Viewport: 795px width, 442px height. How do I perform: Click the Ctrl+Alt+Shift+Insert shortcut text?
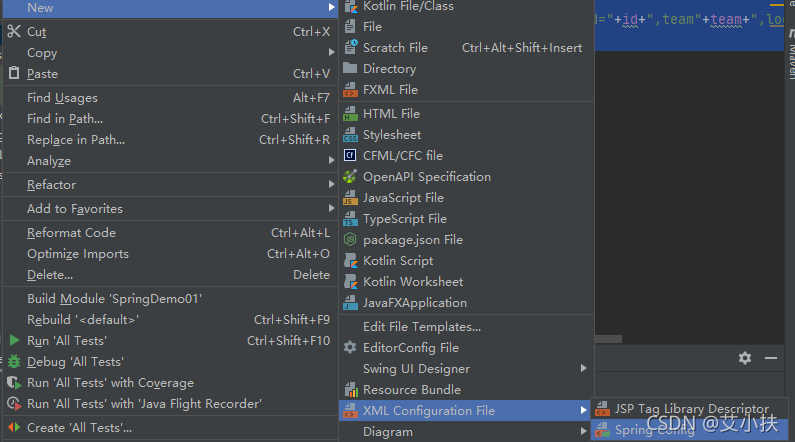coord(522,48)
